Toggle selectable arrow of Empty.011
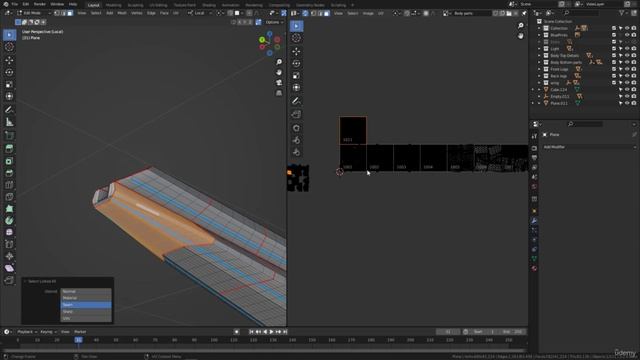The image size is (640, 360). coord(620,96)
